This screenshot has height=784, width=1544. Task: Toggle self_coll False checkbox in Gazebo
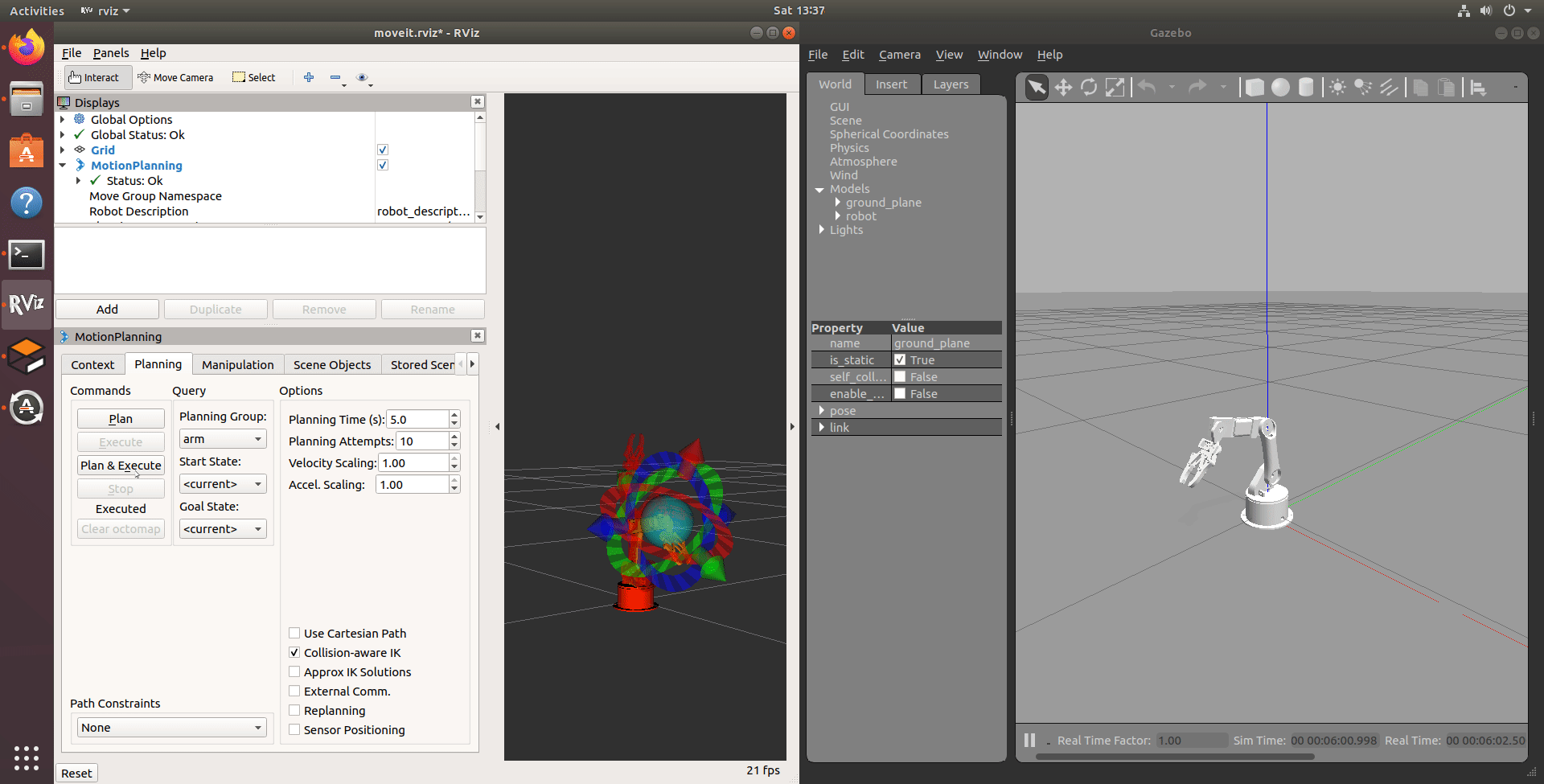(900, 376)
